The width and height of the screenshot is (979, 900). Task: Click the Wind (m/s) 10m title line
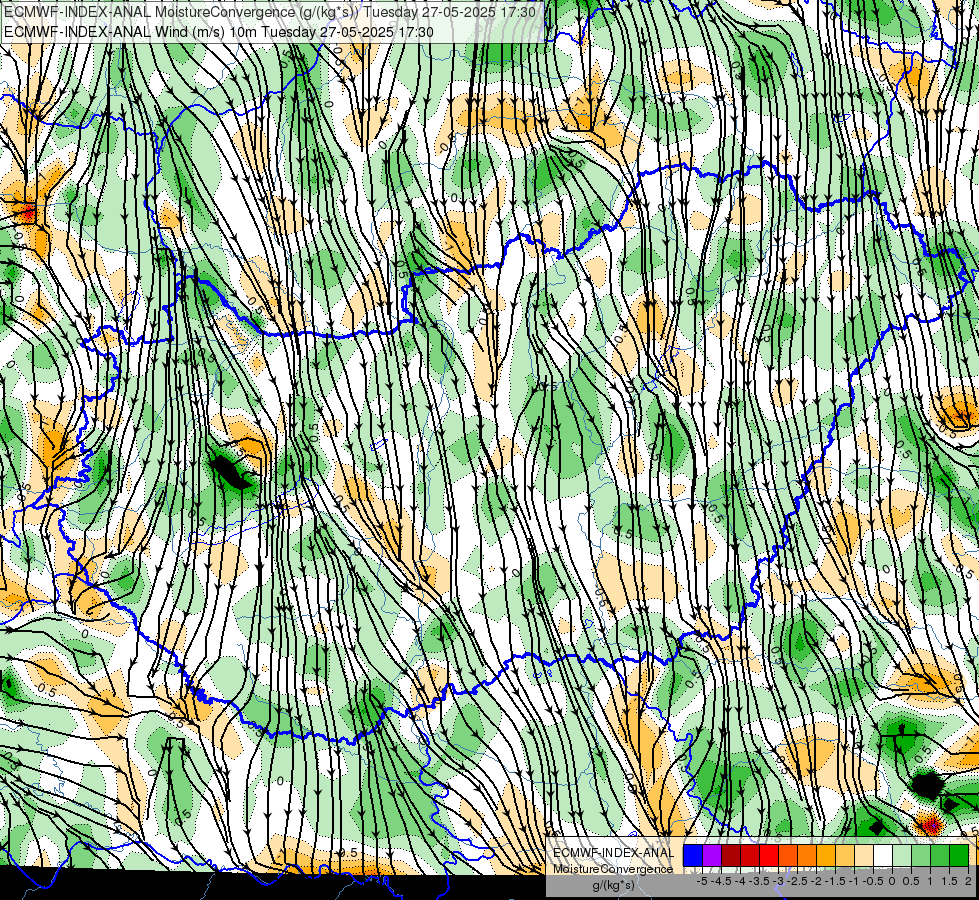coord(219,31)
